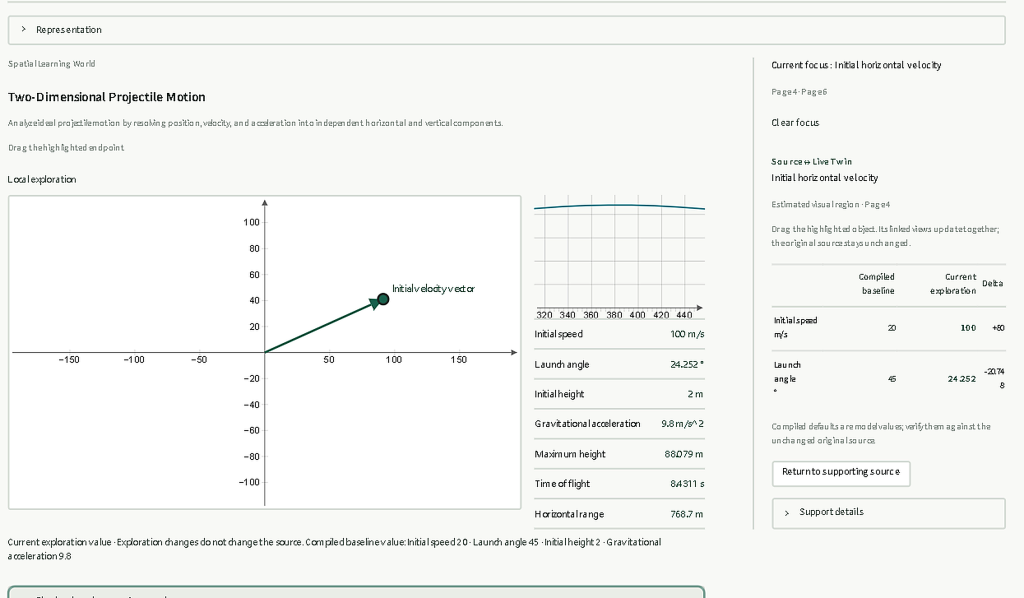Viewport: 1024px width, 598px height.
Task: Expand the Support details panel
Action: click(x=888, y=512)
